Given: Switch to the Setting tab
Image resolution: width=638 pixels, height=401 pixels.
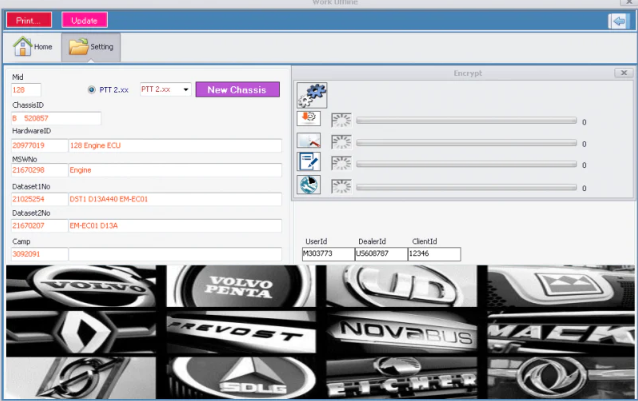Looking at the screenshot, I should click(x=91, y=47).
